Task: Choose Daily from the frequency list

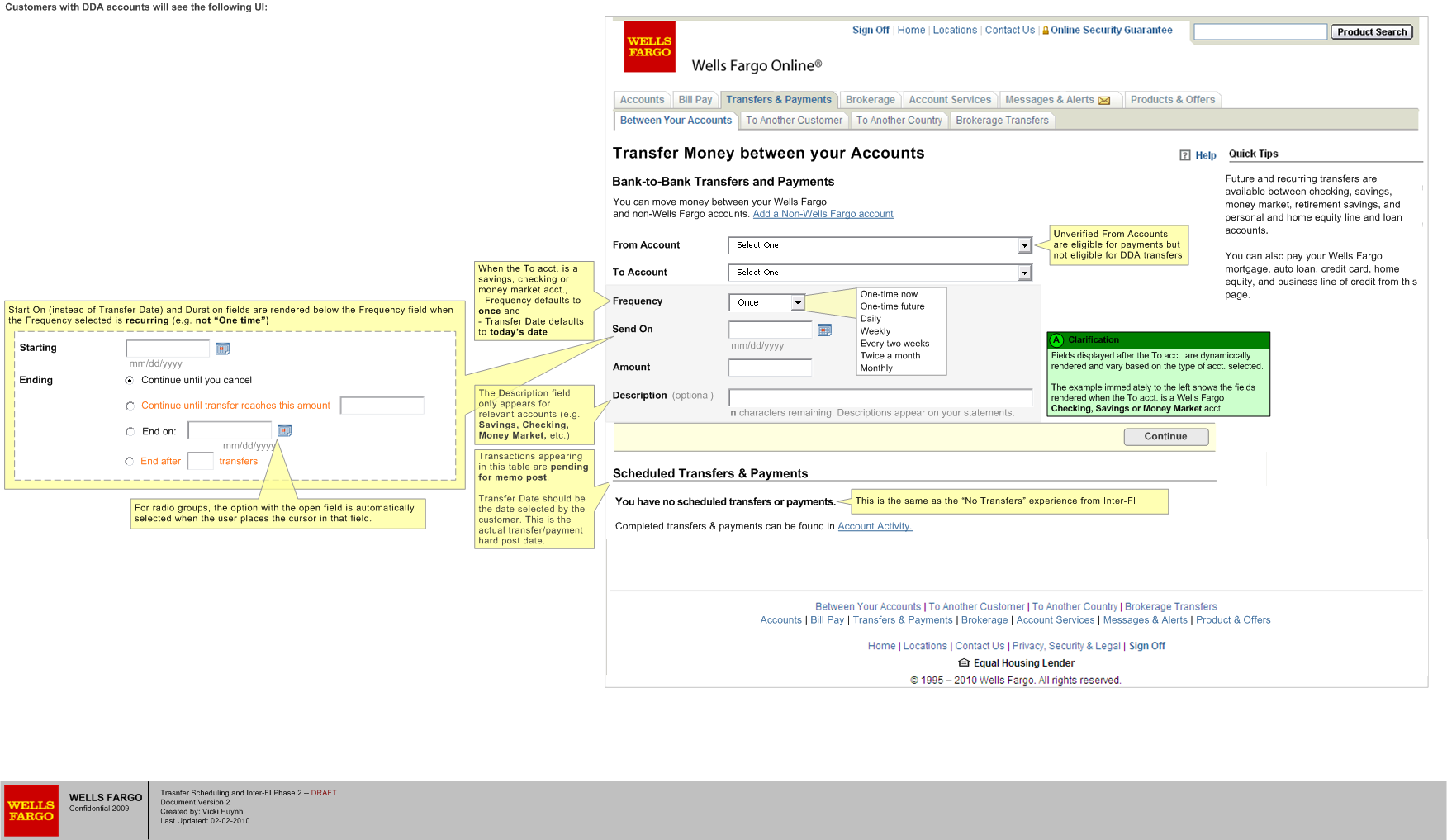Action: tap(871, 319)
